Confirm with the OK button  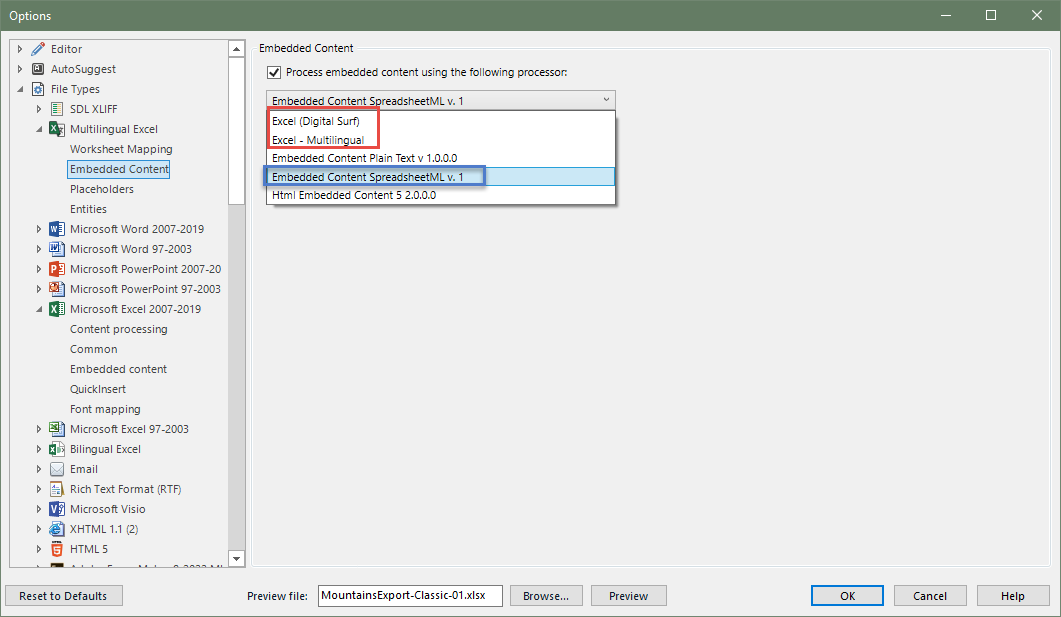pos(847,596)
